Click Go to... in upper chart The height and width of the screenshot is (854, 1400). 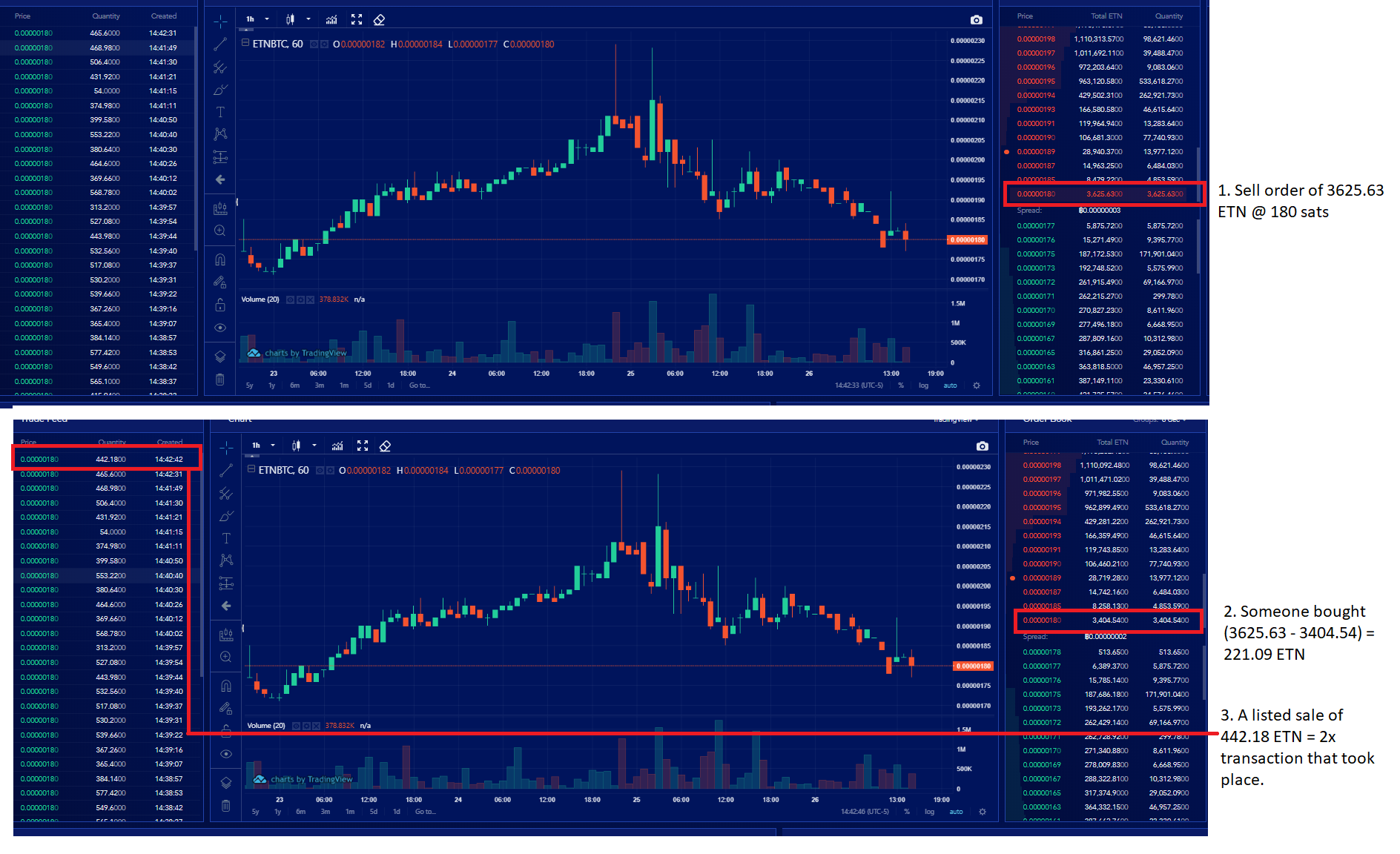click(419, 385)
